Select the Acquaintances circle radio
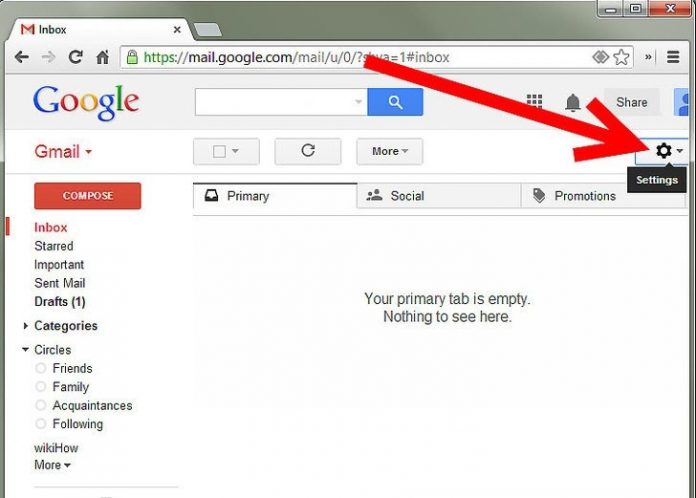Viewport: 696px width, 498px height. pos(40,405)
